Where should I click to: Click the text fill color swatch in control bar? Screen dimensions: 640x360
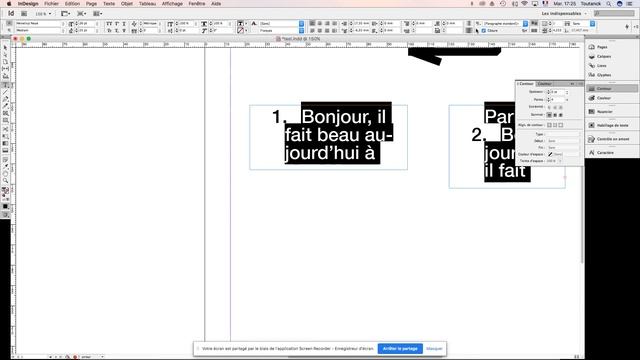tap(240, 24)
